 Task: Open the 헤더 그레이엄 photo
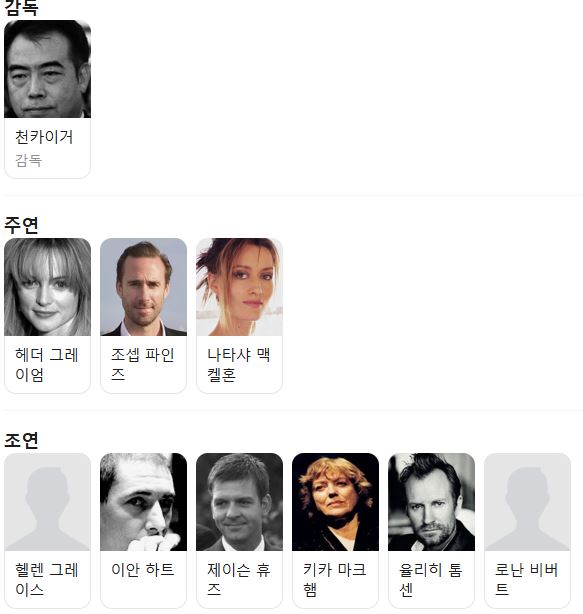tap(47, 287)
